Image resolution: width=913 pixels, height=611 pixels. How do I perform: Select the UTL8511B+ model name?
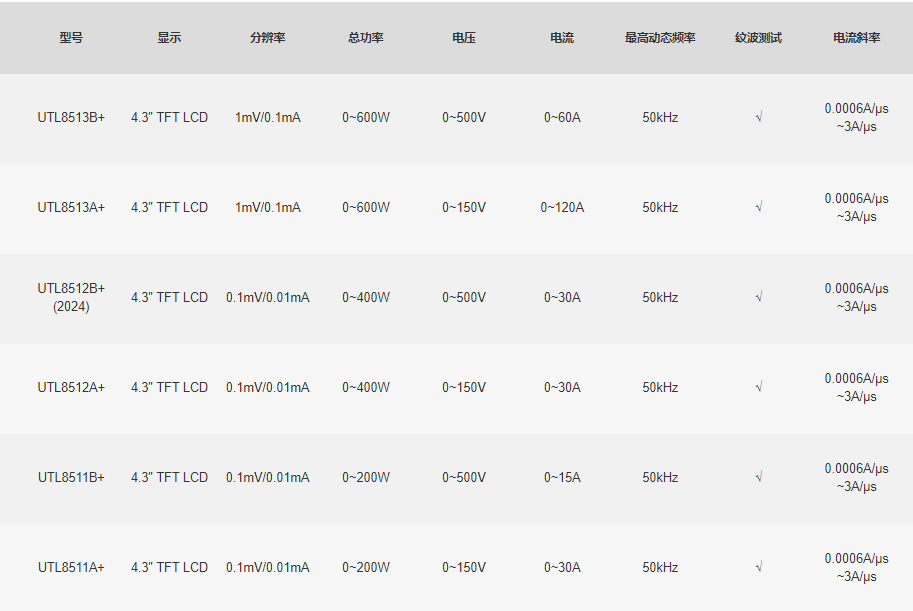point(71,477)
